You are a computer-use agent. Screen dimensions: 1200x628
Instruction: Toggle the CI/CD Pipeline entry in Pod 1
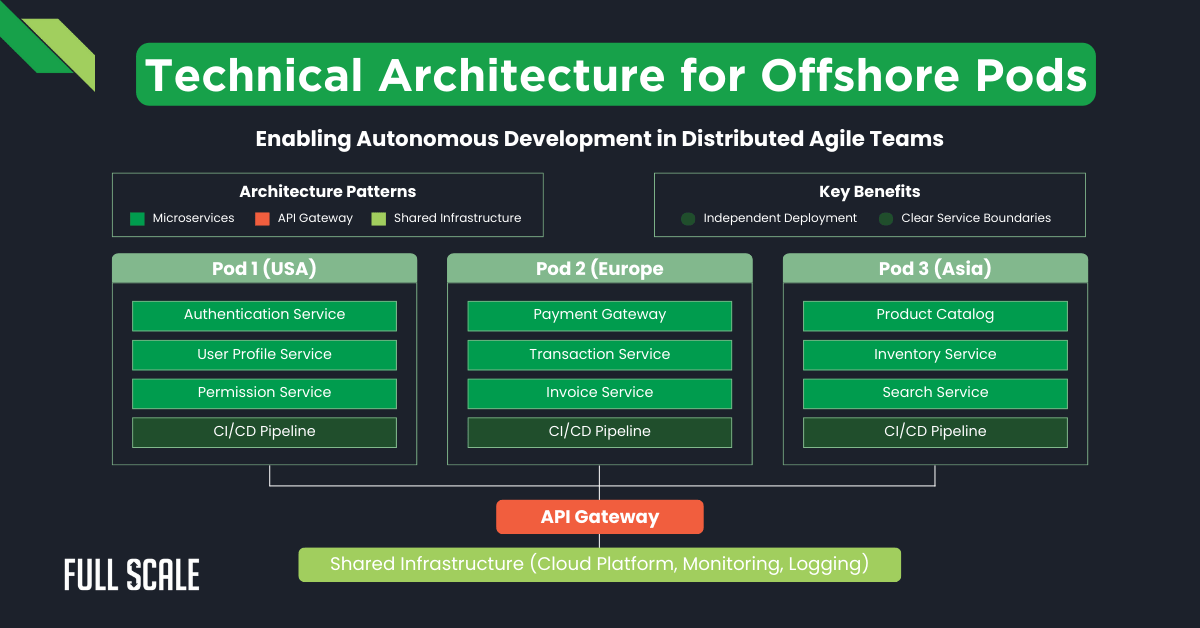pos(264,431)
